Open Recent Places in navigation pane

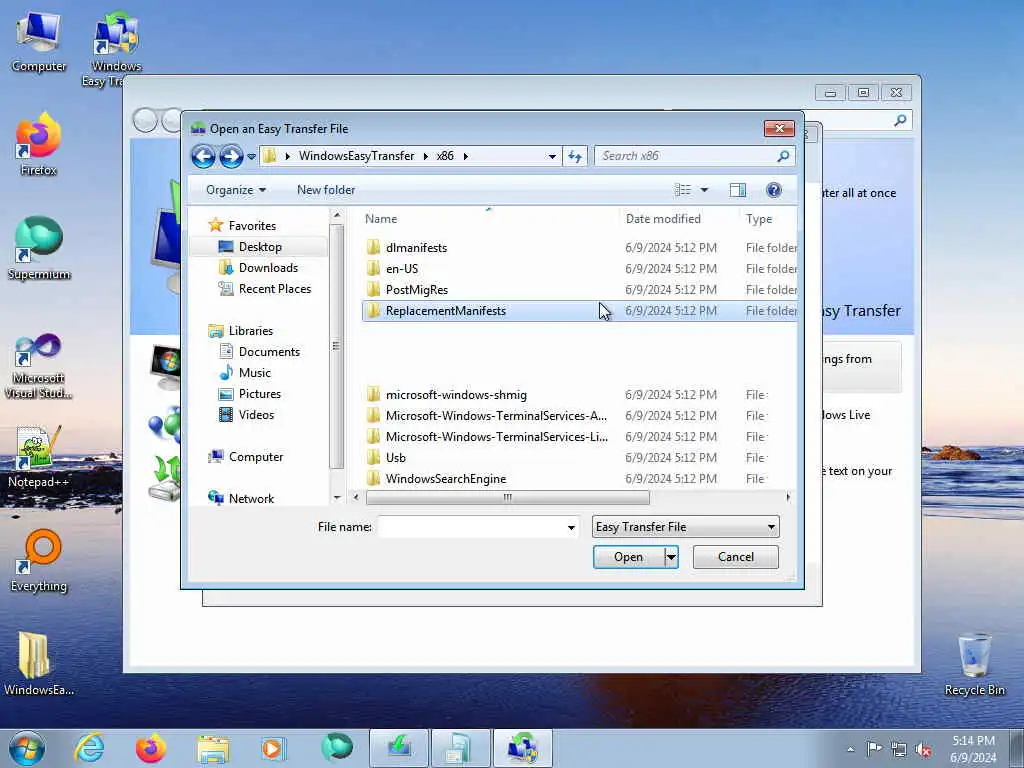274,289
